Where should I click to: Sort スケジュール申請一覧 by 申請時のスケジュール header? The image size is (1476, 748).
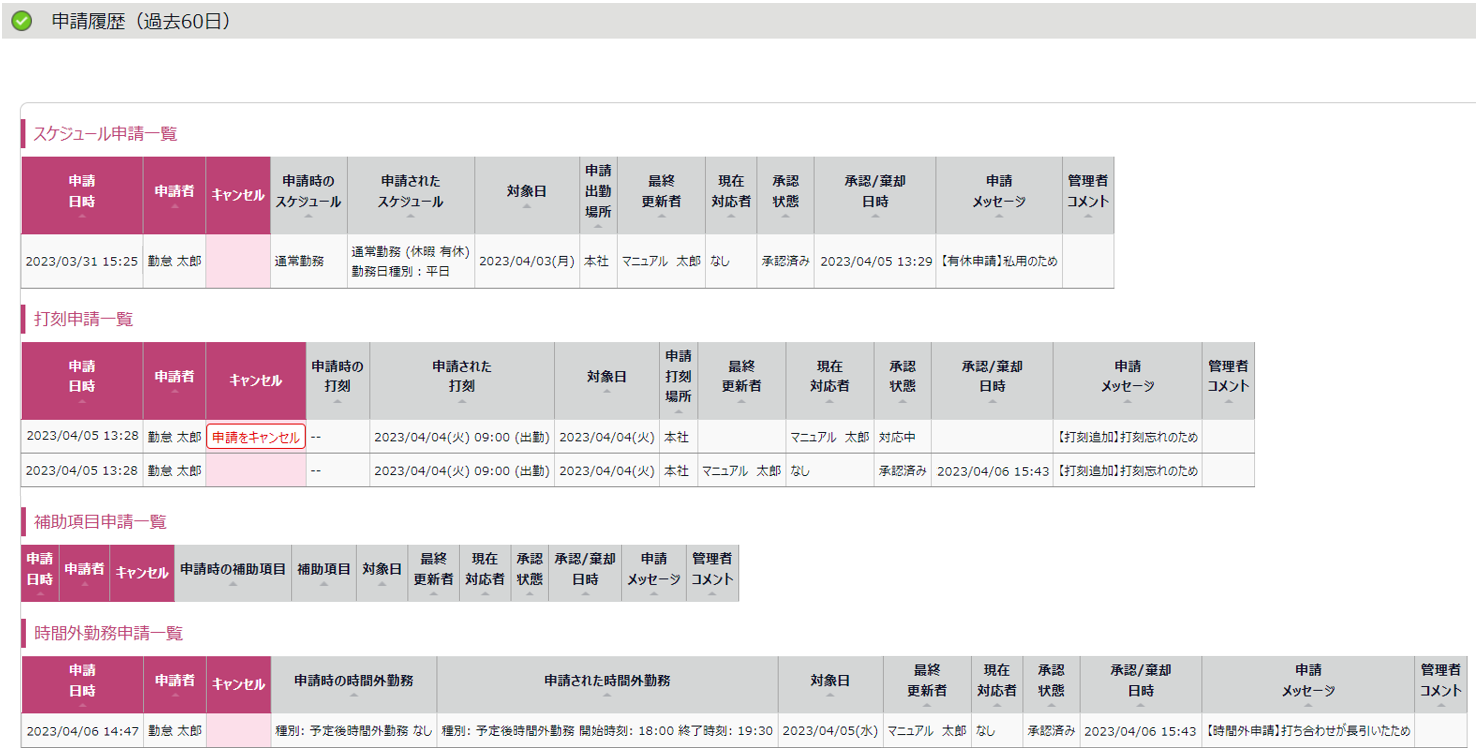(309, 195)
